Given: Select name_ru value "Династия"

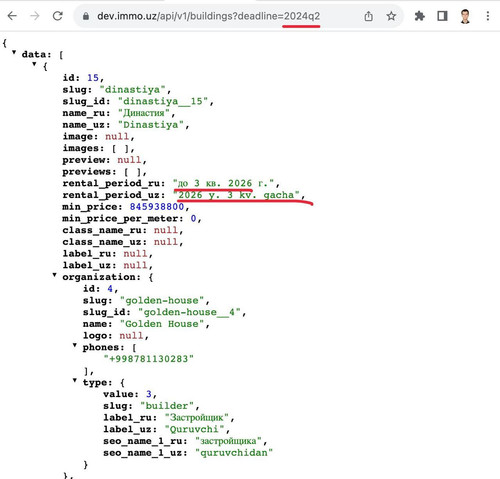Looking at the screenshot, I should [x=144, y=113].
